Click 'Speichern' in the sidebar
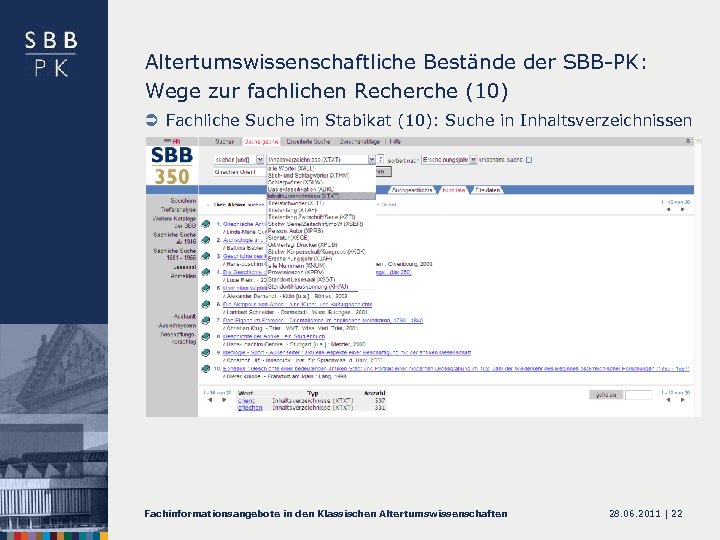The height and width of the screenshot is (540, 720). pos(183,201)
